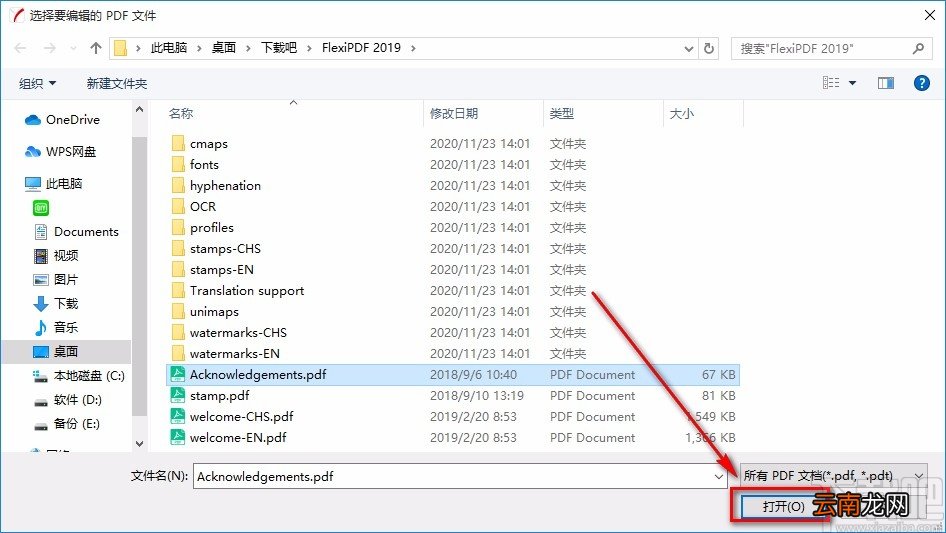The height and width of the screenshot is (533, 946).
Task: Go up one folder level
Action: point(95,48)
